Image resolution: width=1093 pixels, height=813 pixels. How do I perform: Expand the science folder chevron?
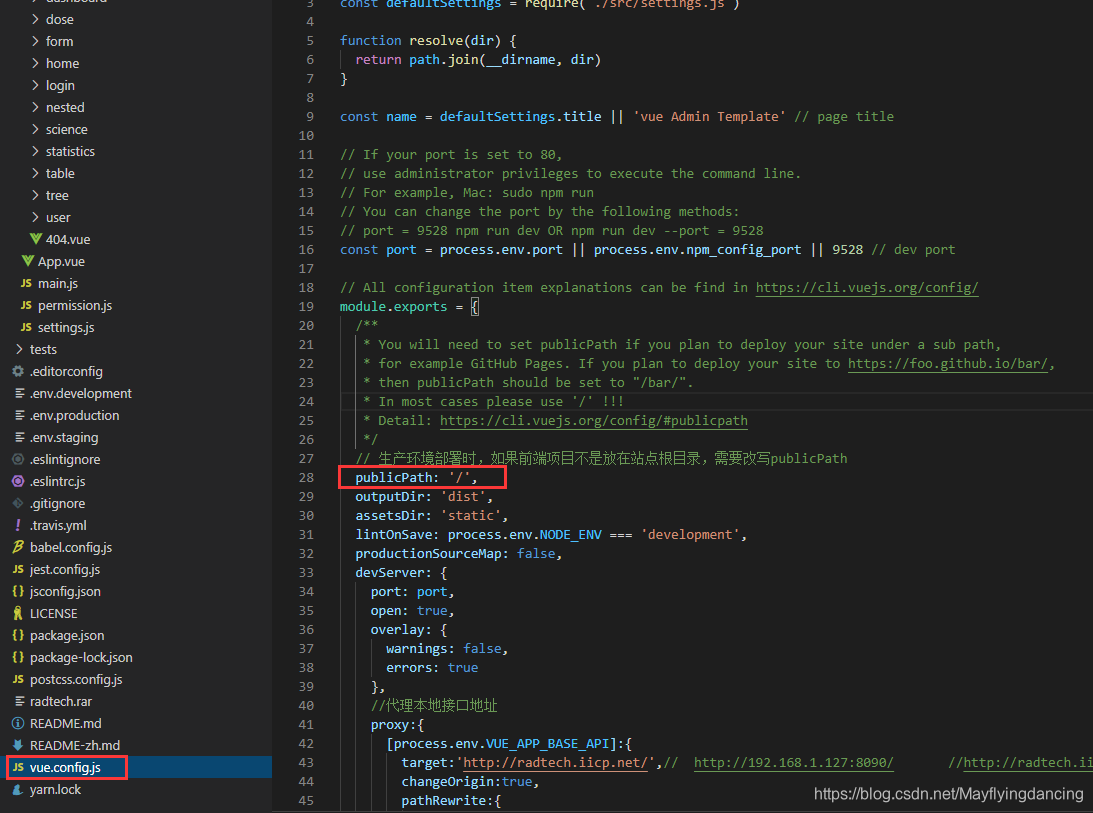[35, 129]
